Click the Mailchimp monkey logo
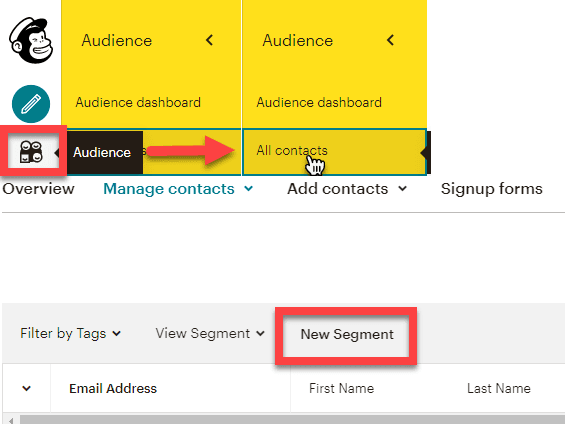The height and width of the screenshot is (424, 565). 31,40
